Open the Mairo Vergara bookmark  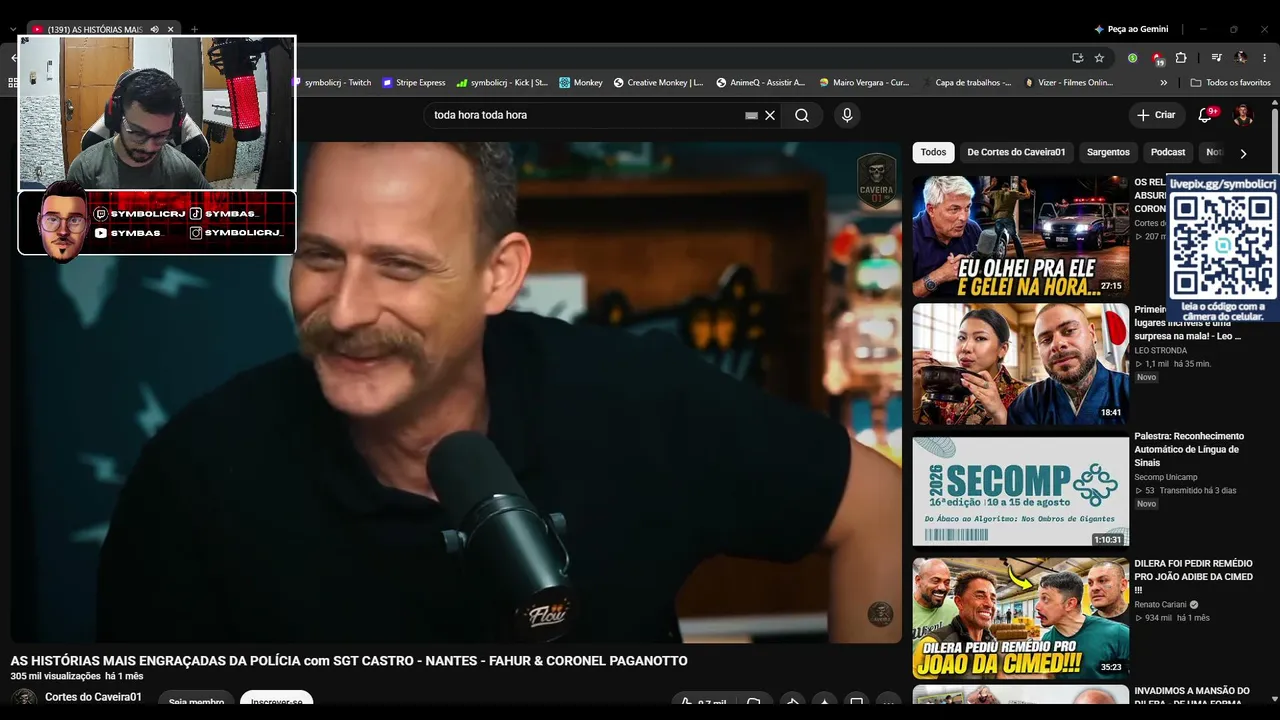(864, 83)
